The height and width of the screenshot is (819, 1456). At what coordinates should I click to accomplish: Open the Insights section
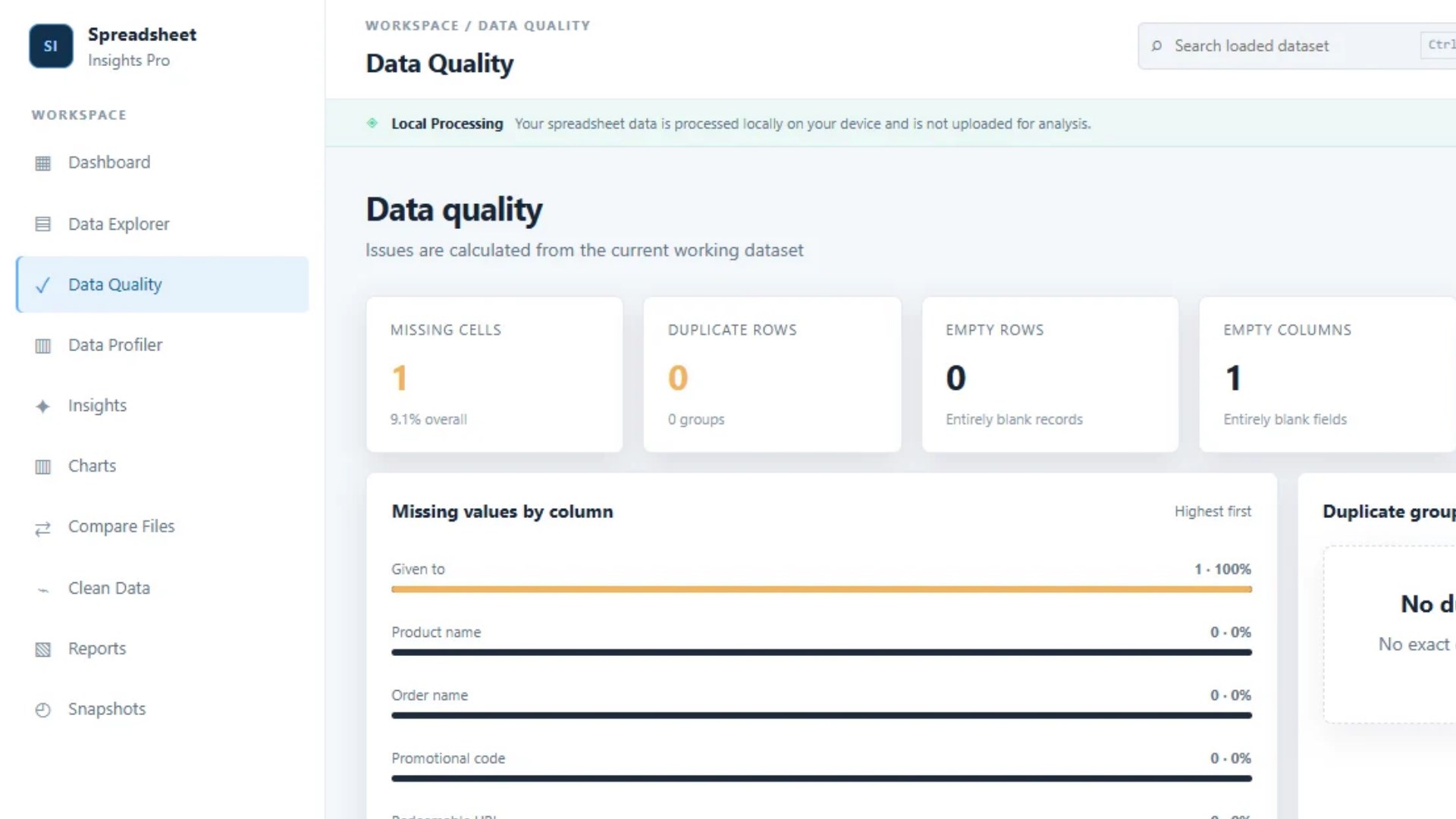click(162, 406)
